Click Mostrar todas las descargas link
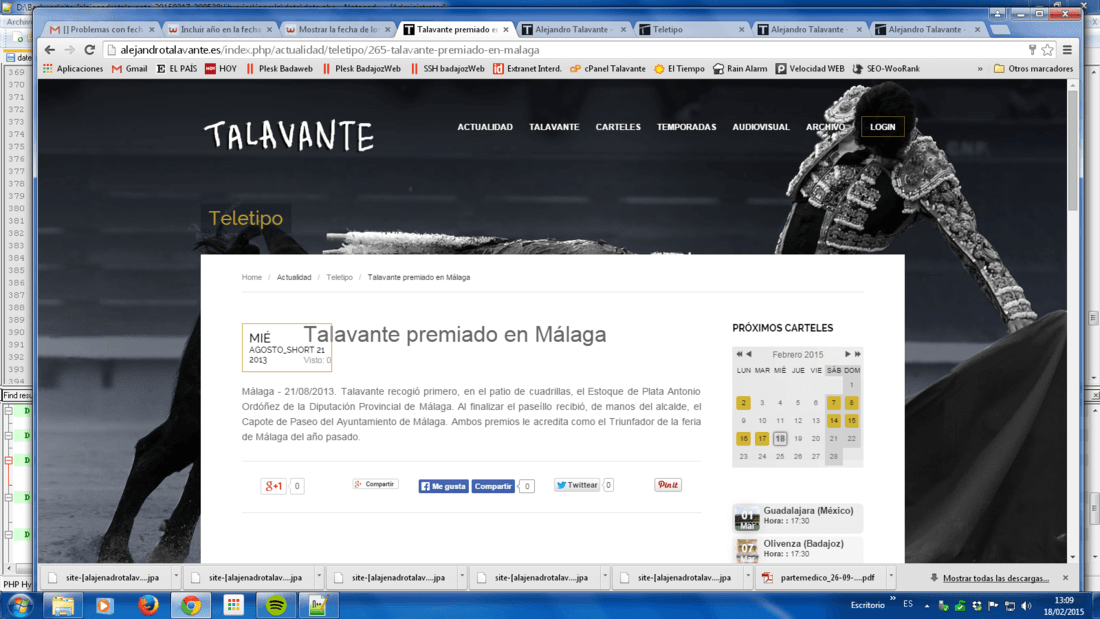 995,578
